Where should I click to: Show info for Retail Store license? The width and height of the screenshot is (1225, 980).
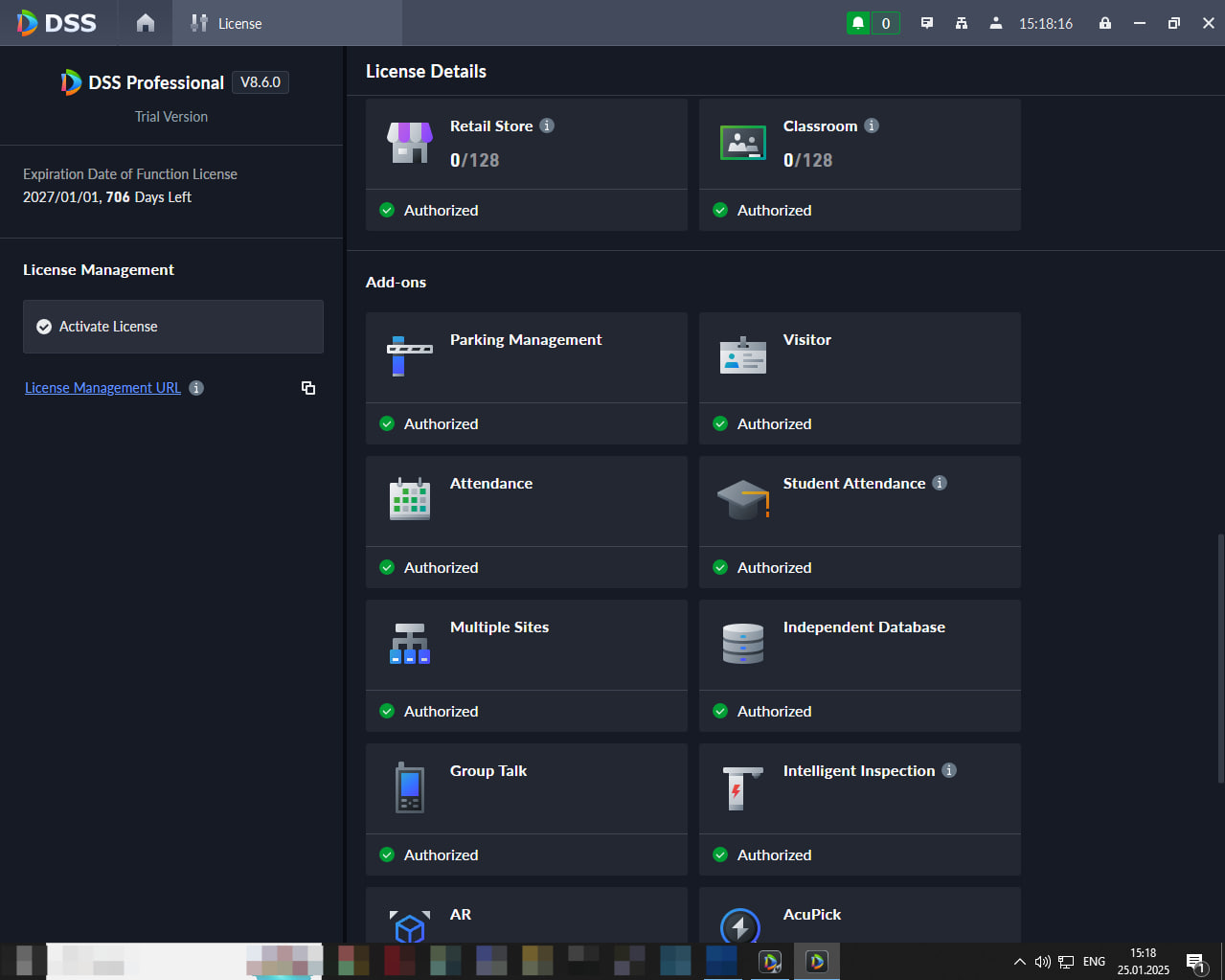click(547, 125)
